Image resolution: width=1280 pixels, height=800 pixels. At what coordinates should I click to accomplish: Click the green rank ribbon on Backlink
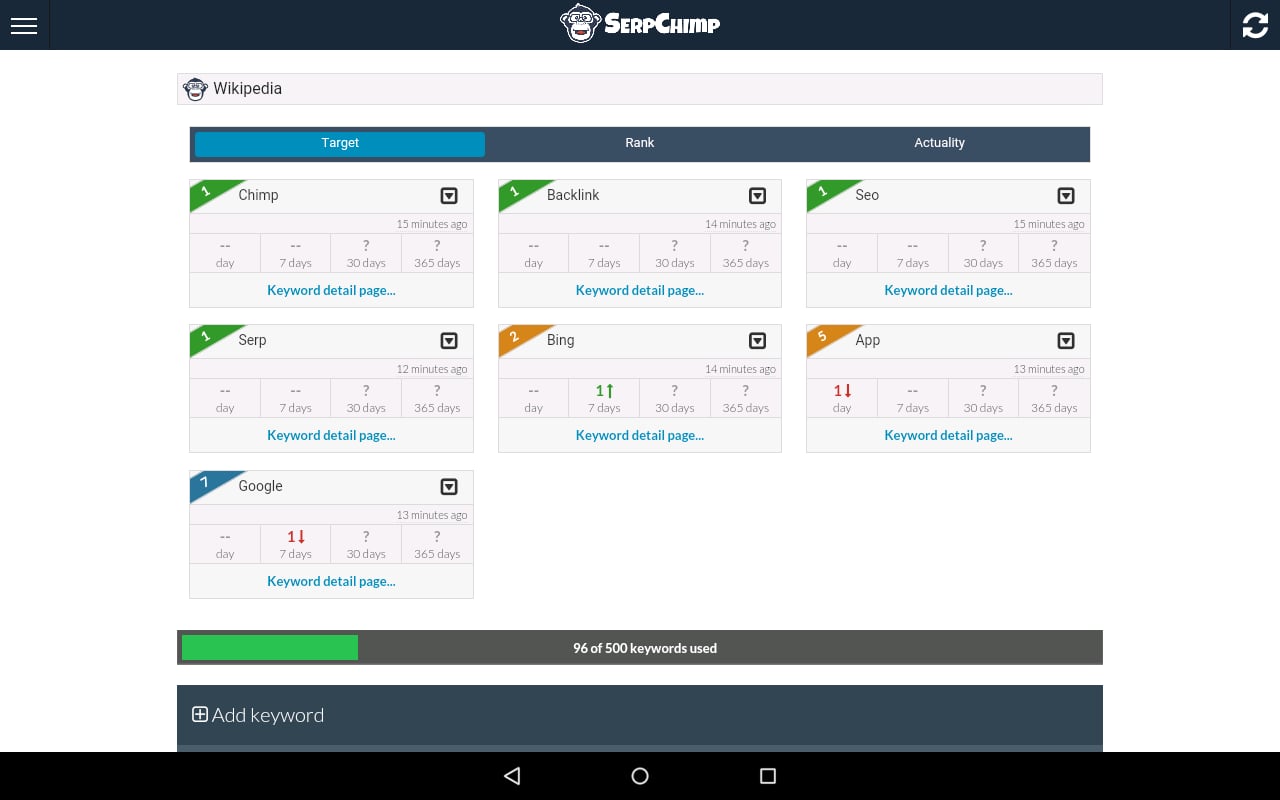click(x=518, y=192)
